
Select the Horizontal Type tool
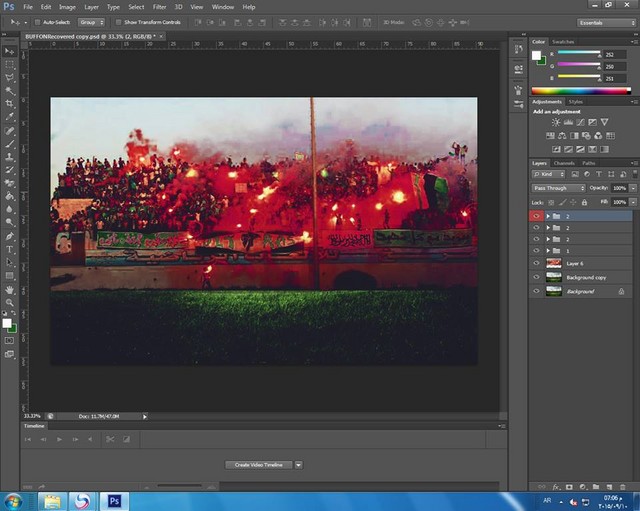(10, 249)
